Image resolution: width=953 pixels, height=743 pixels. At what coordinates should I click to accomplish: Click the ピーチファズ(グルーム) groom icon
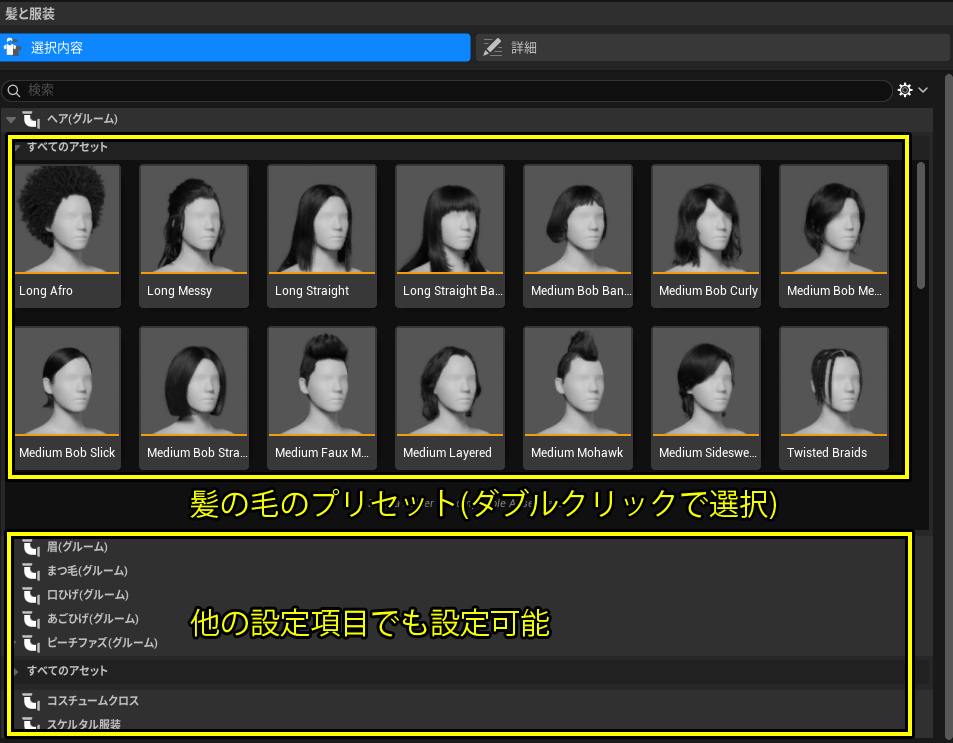[31, 643]
